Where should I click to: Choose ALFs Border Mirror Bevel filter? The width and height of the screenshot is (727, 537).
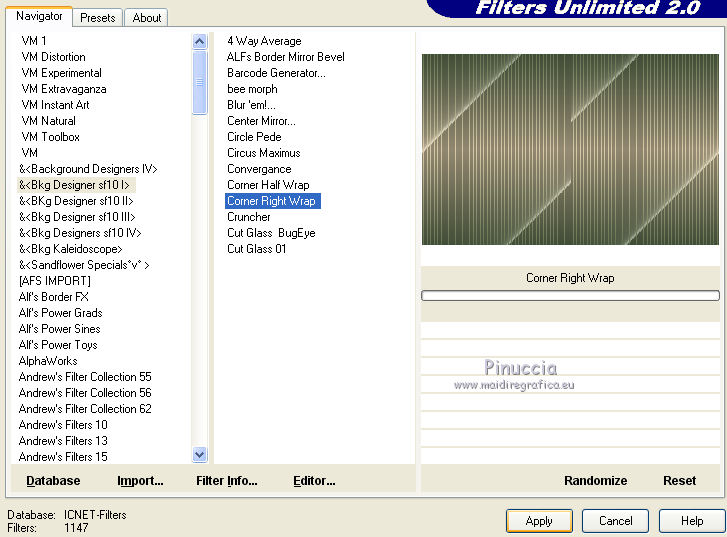(286, 57)
